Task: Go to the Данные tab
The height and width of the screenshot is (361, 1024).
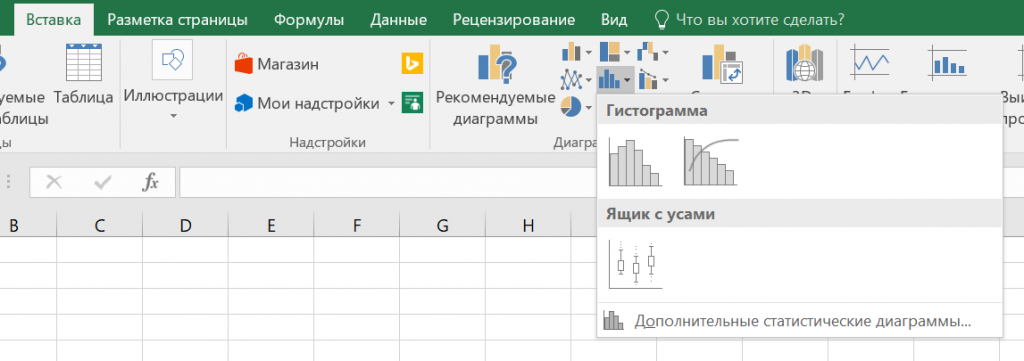Action: (x=398, y=20)
